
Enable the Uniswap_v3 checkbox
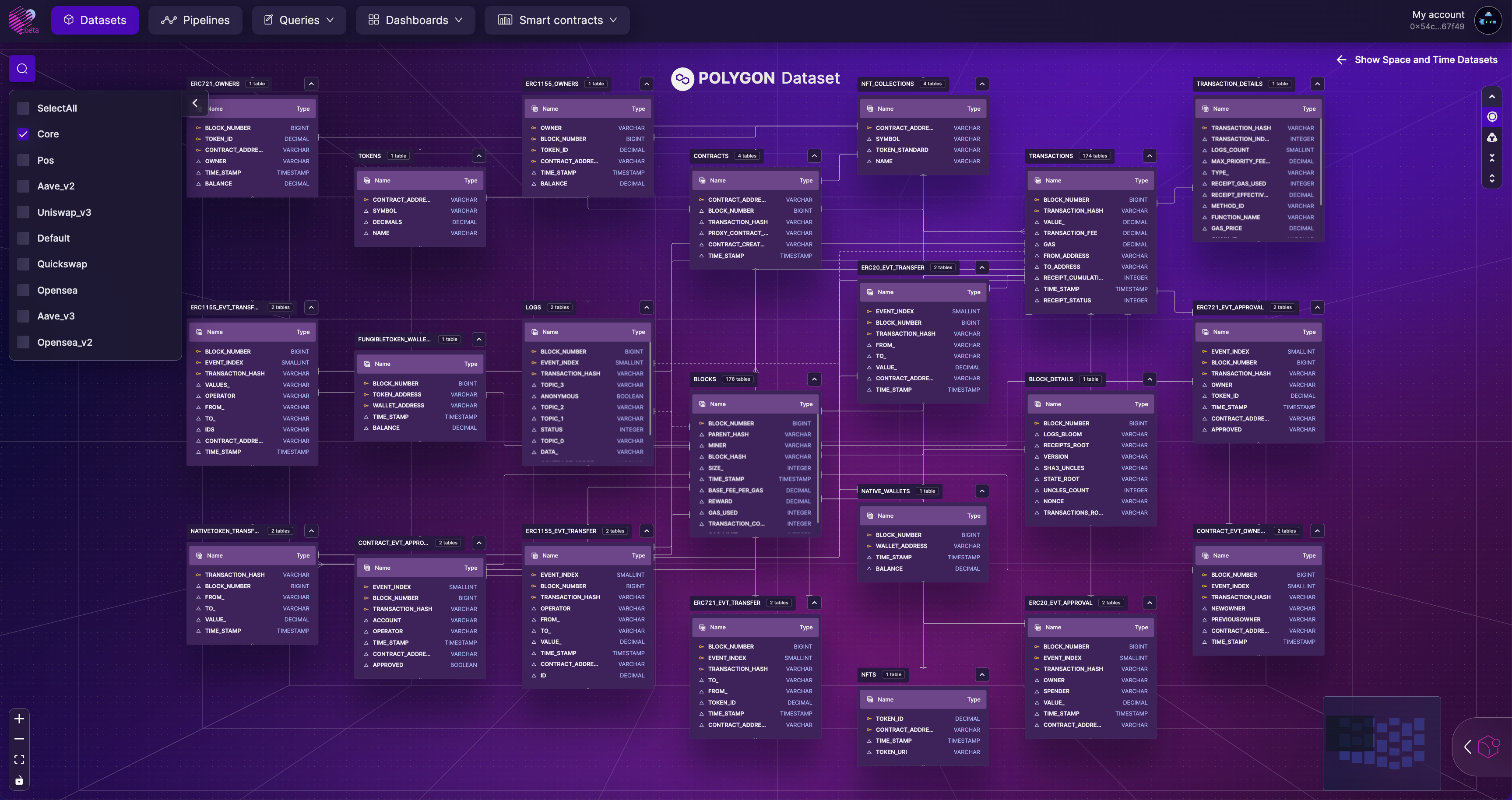coord(24,212)
